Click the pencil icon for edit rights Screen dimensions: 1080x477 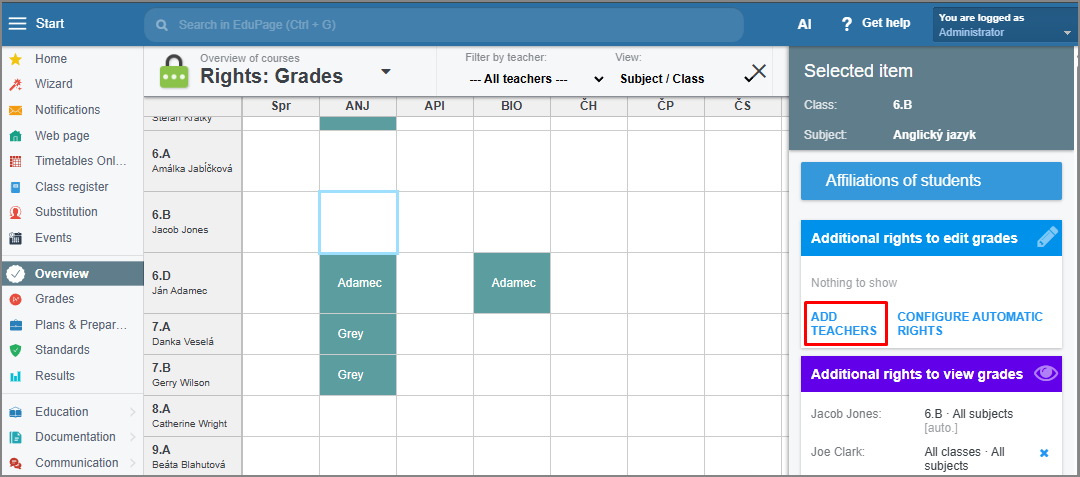pos(1046,238)
